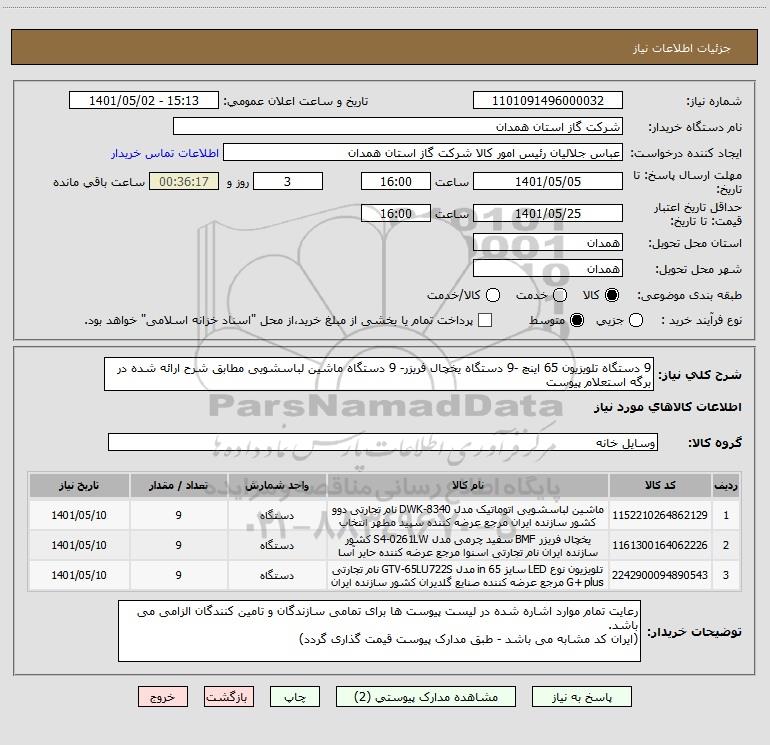Click the شرح کلی نیاز description box

[x=379, y=375]
